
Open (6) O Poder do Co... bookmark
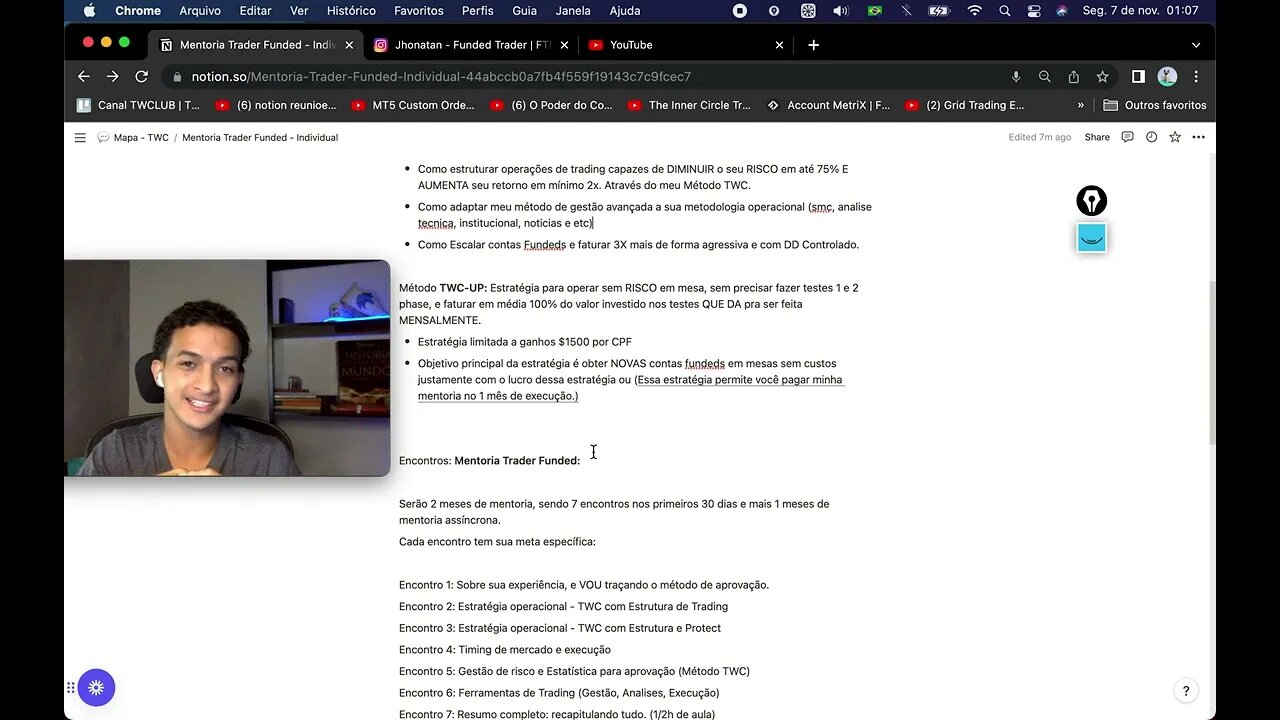pos(551,105)
